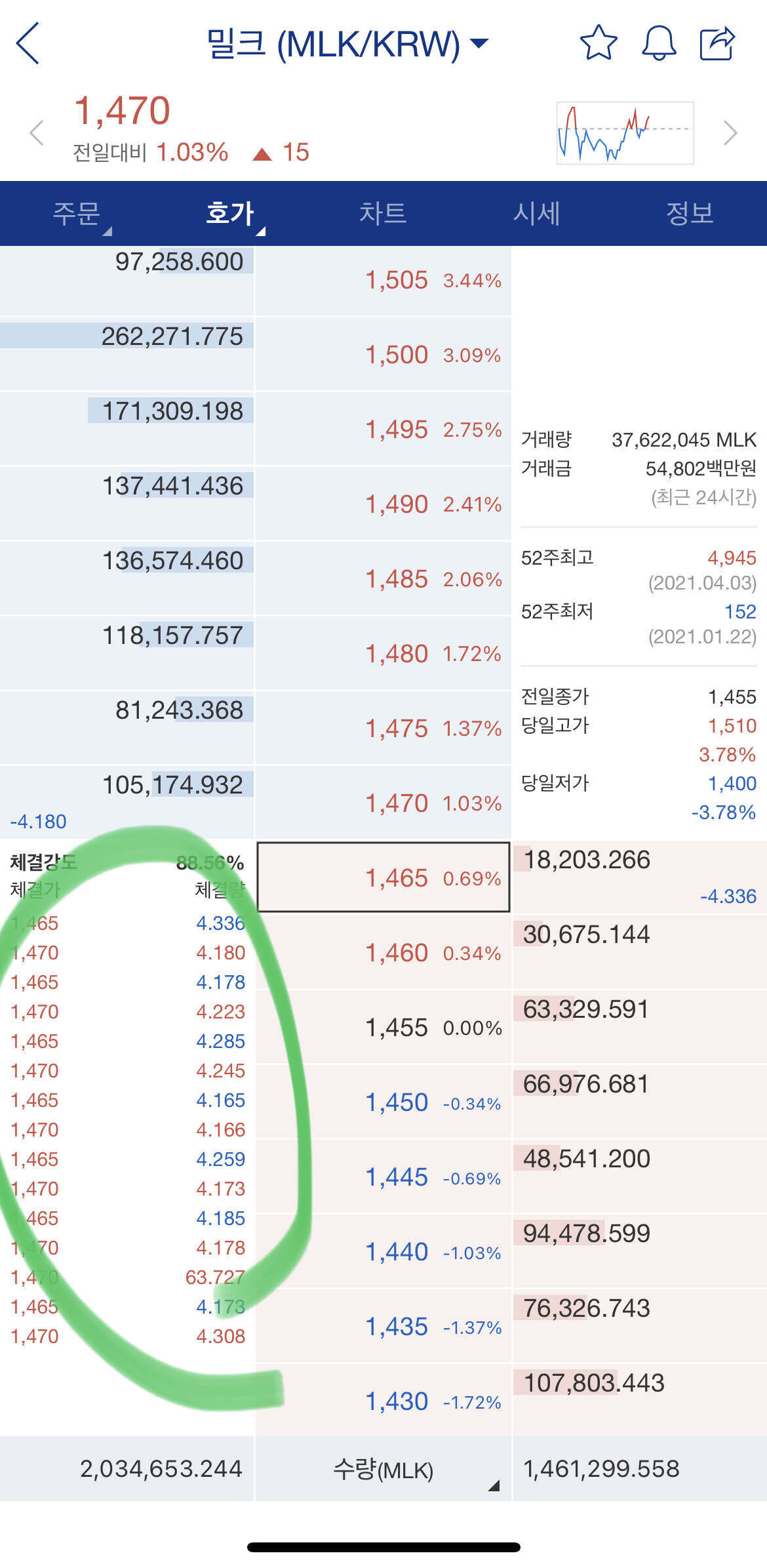Viewport: 767px width, 1568px height.
Task: Tap the 1,430 bid price row
Action: pos(383,1401)
